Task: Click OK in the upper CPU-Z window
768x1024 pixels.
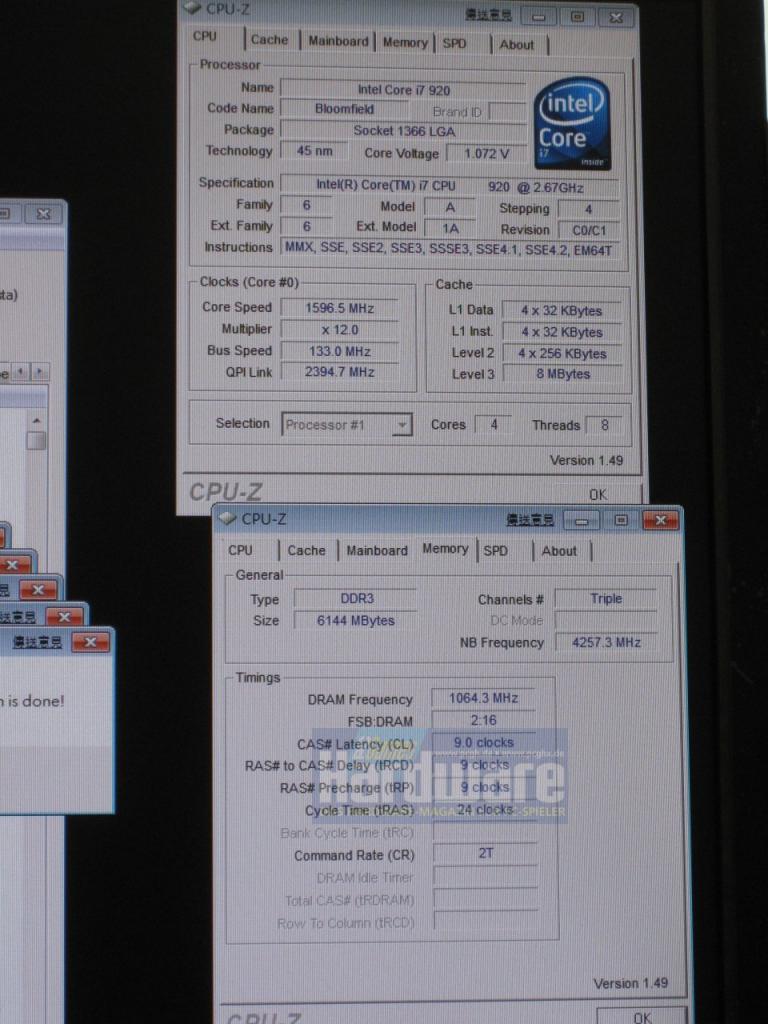Action: click(x=598, y=494)
